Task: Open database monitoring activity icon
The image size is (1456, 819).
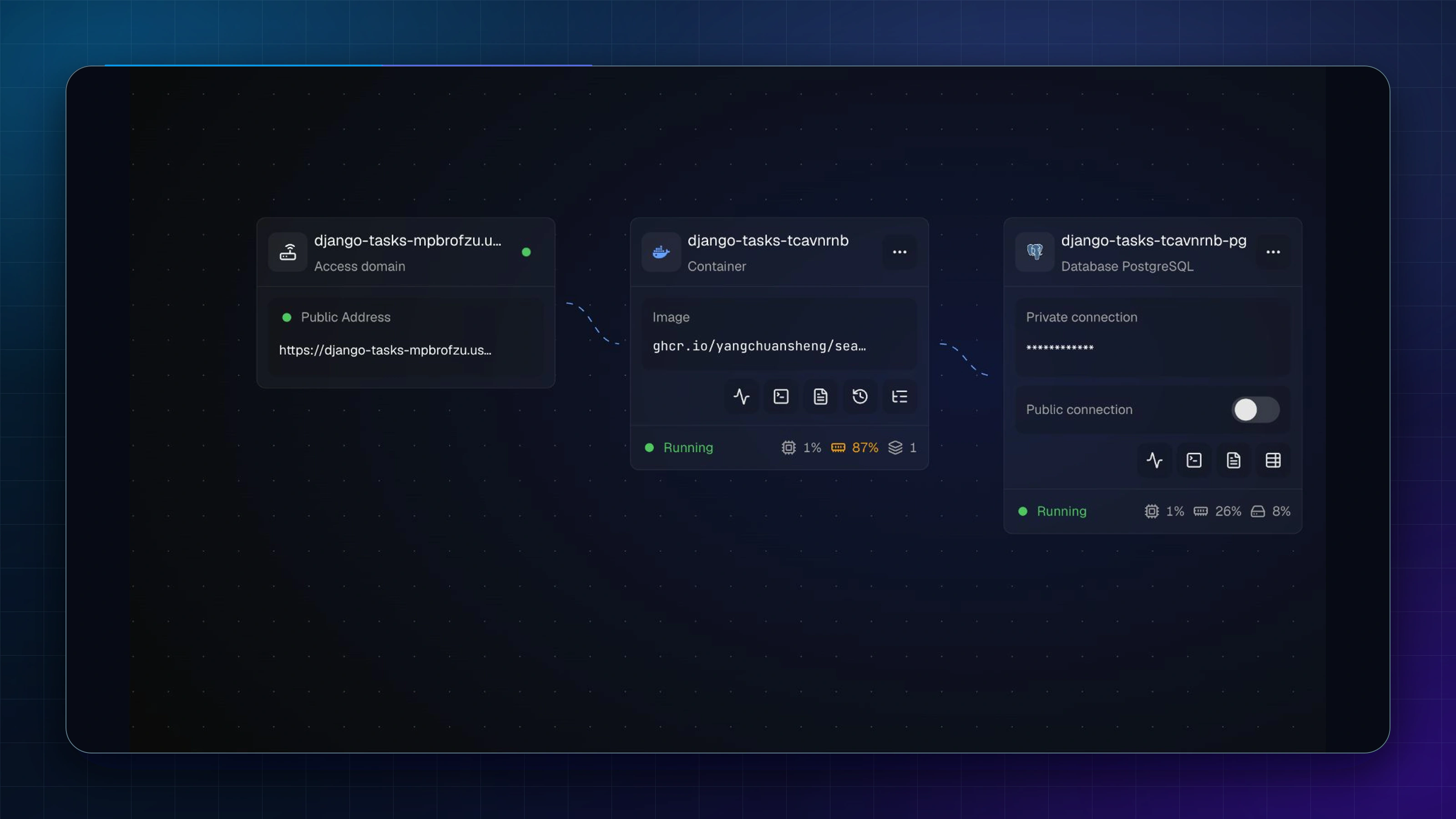Action: (1155, 460)
